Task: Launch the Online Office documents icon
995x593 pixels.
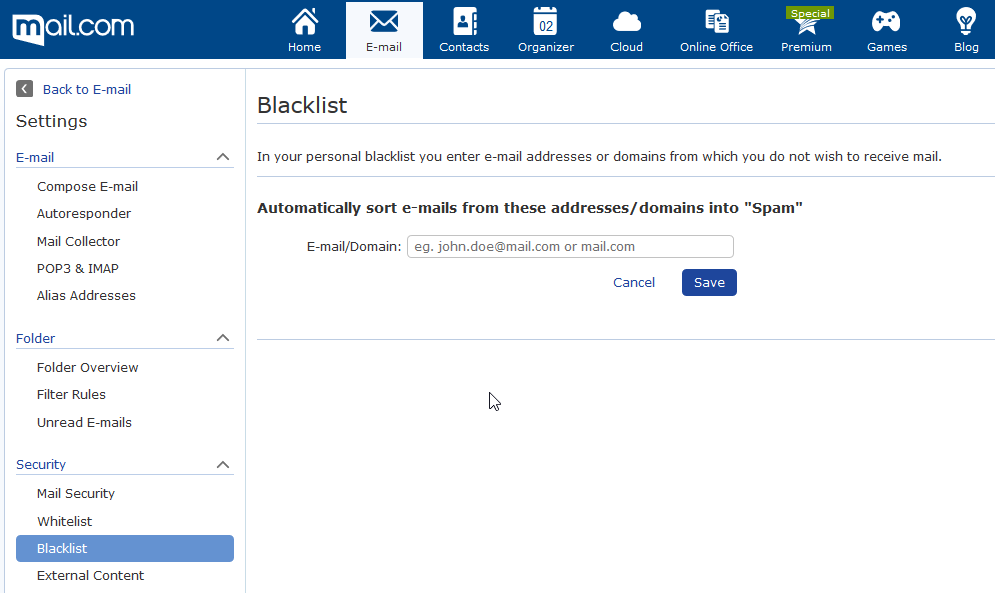Action: 716,22
